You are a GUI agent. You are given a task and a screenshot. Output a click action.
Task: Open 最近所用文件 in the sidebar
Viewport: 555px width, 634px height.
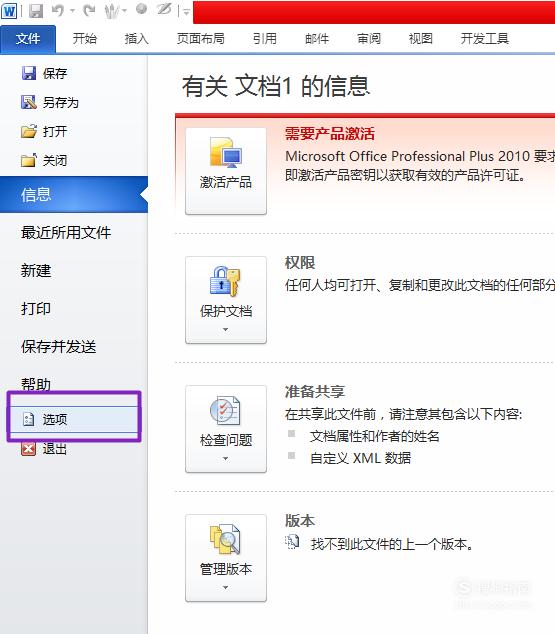click(x=66, y=232)
